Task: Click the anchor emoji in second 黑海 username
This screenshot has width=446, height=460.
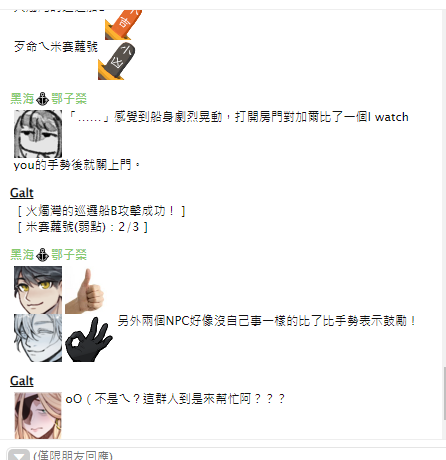Action: 42,255
